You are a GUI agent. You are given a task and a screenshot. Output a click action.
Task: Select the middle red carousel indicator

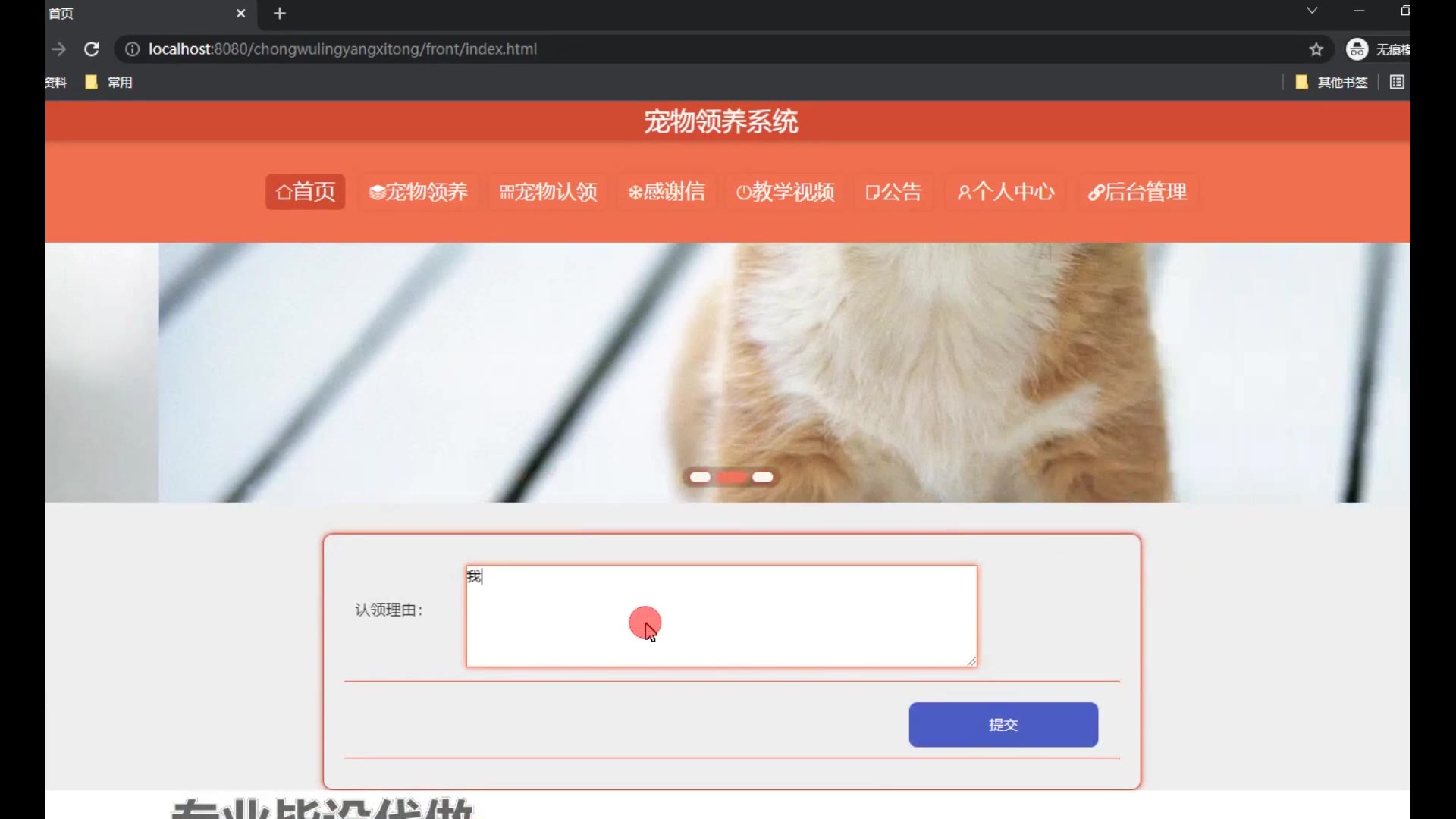click(732, 477)
